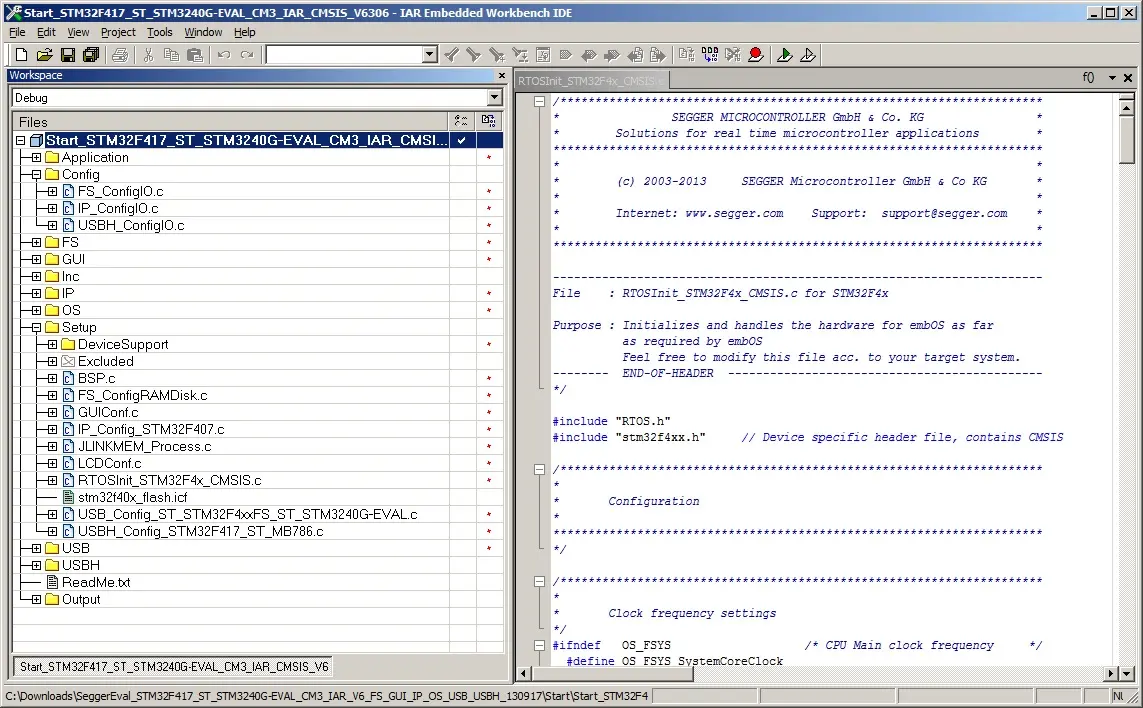Select ReadMe.txt in the workspace tree
1143x708 pixels.
click(96, 583)
